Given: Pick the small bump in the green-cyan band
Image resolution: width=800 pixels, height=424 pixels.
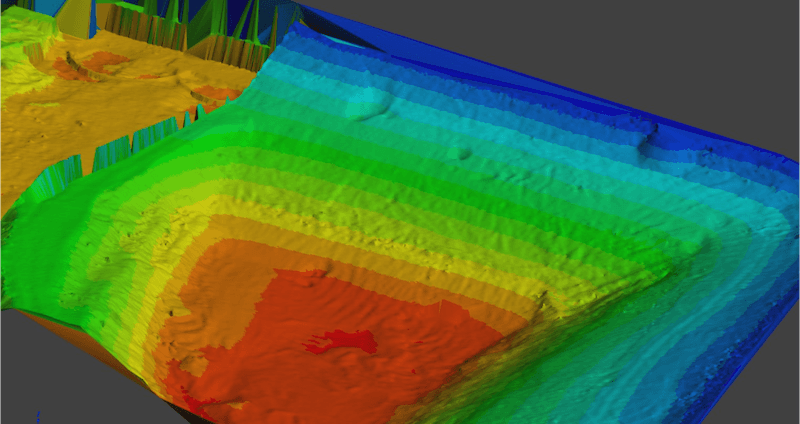Looking at the screenshot, I should pyautogui.click(x=458, y=152).
